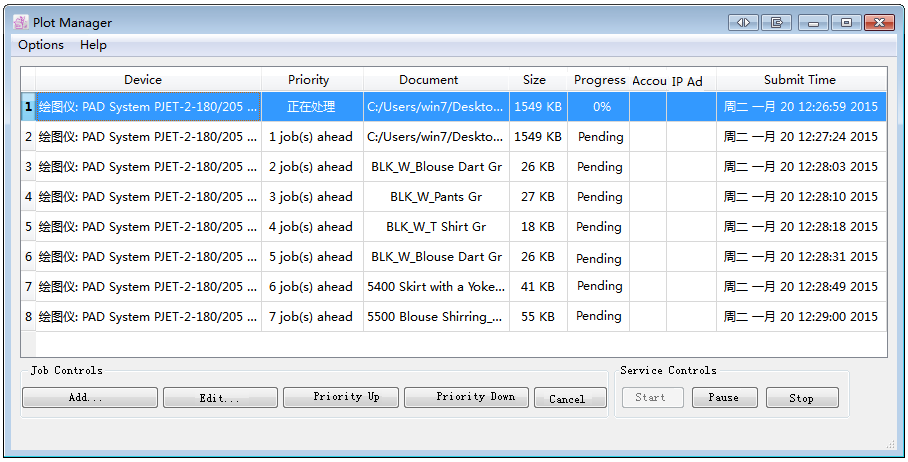Click the Add... job button

point(89,398)
